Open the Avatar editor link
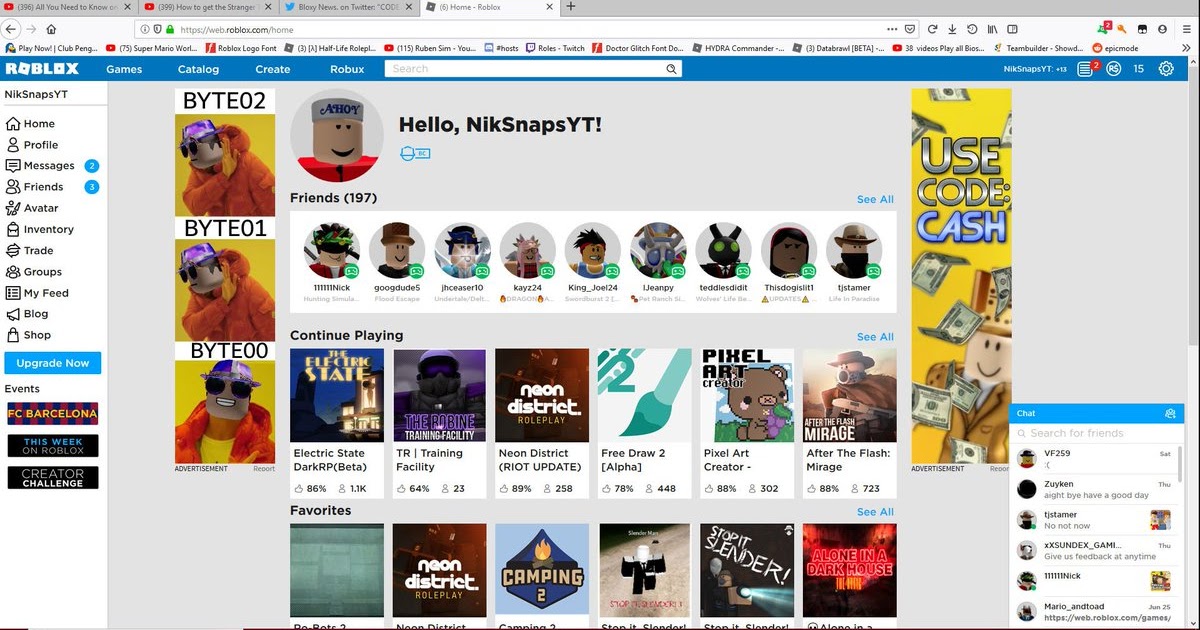 pos(32,208)
